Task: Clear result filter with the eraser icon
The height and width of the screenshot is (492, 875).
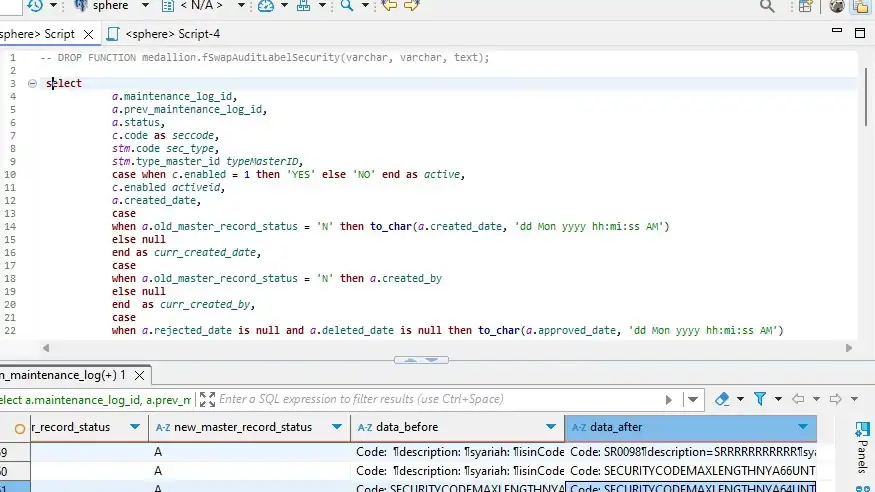Action: point(722,399)
